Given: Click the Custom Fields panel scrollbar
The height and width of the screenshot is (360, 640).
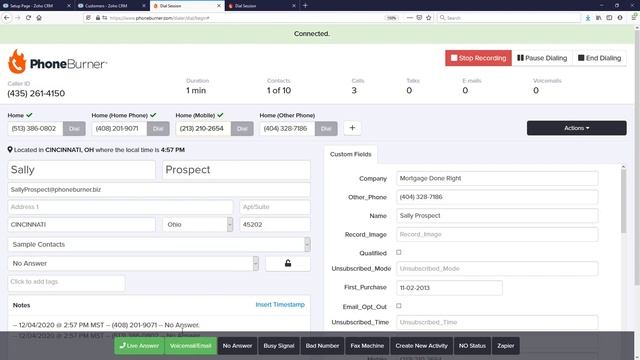Looking at the screenshot, I should (623, 200).
